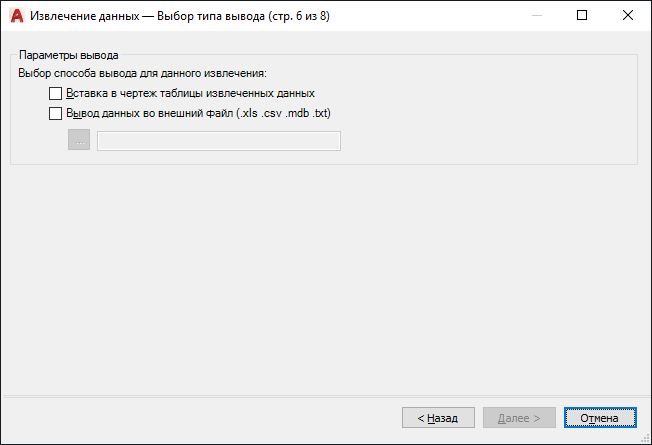Image resolution: width=652 pixels, height=445 pixels.
Task: Minimize the data extraction dialog
Action: point(537,16)
